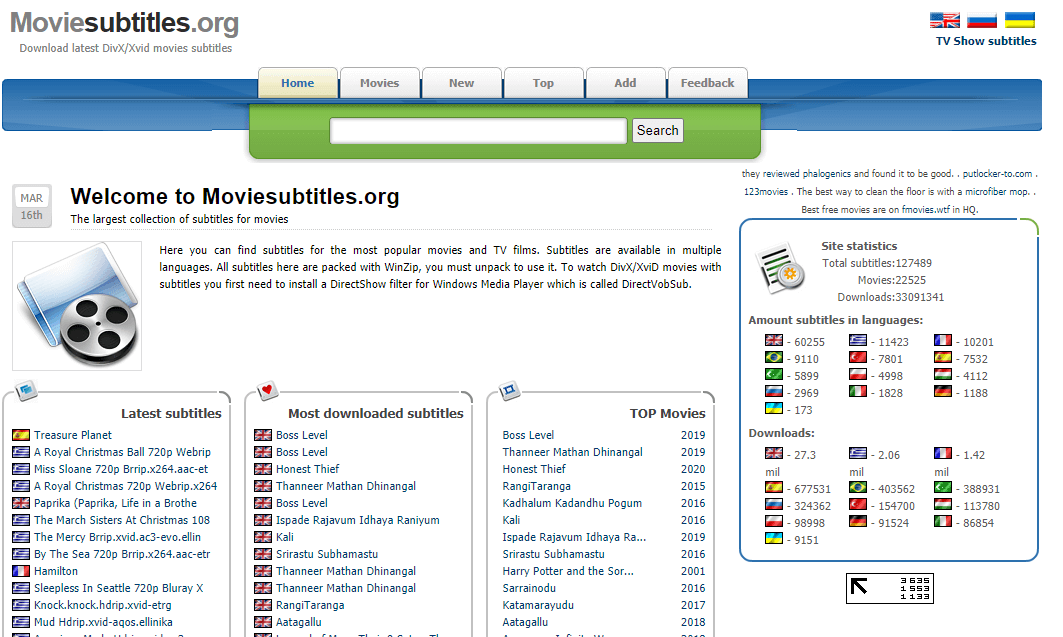The width and height of the screenshot is (1063, 637).
Task: Click the Turkish flag beside count 7801
Action: (858, 357)
